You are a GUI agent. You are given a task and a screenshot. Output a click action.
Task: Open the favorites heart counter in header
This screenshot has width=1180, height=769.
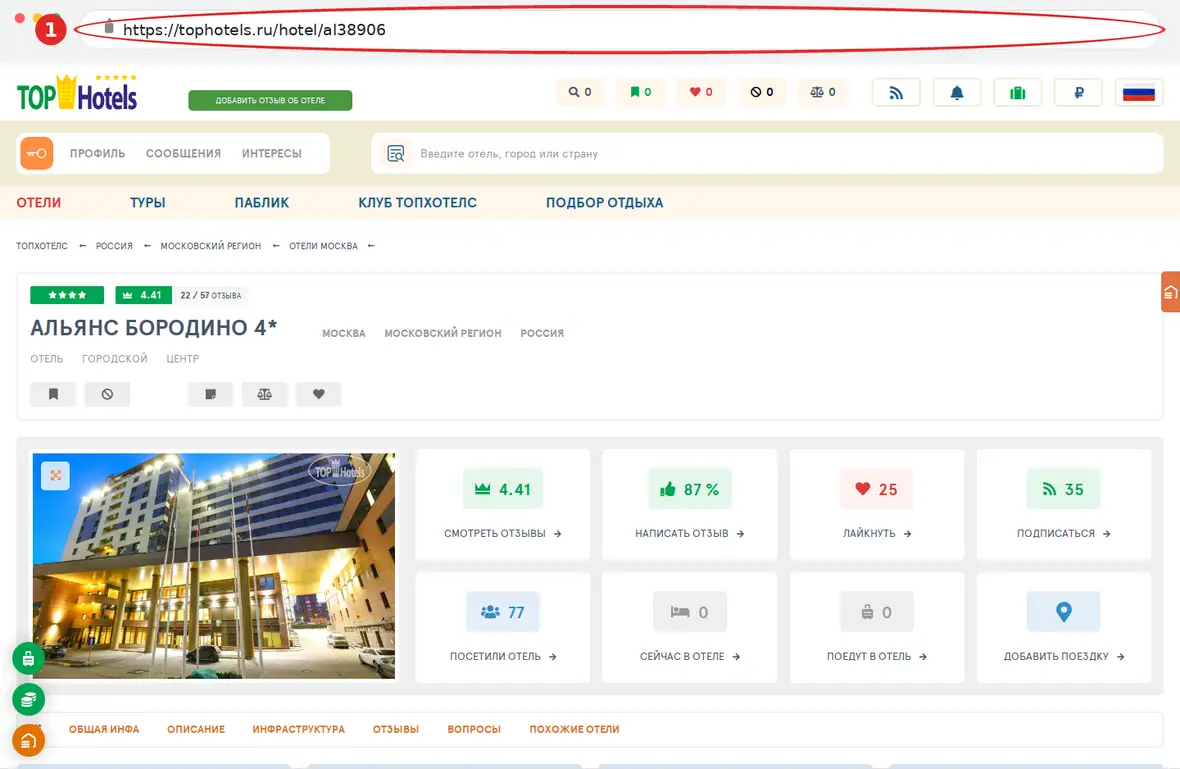[x=701, y=92]
